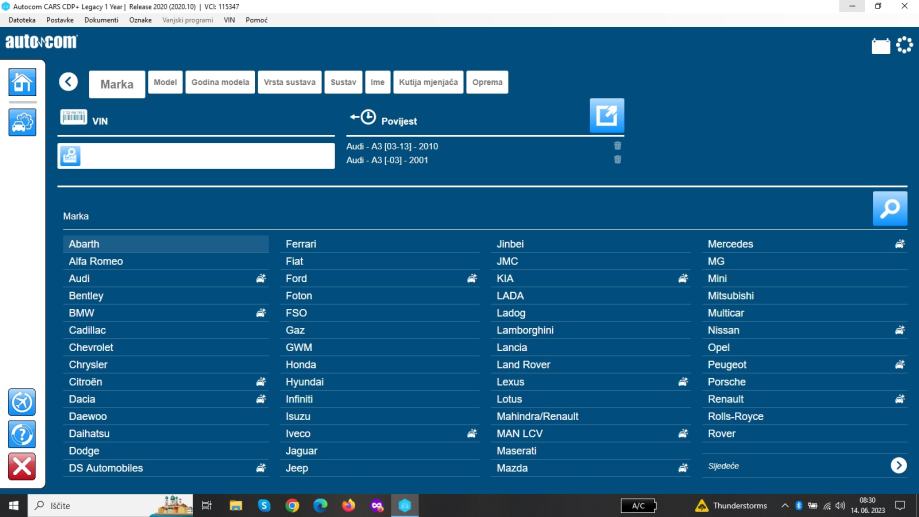Open the Datoteka menu
The height and width of the screenshot is (517, 919).
[22, 20]
